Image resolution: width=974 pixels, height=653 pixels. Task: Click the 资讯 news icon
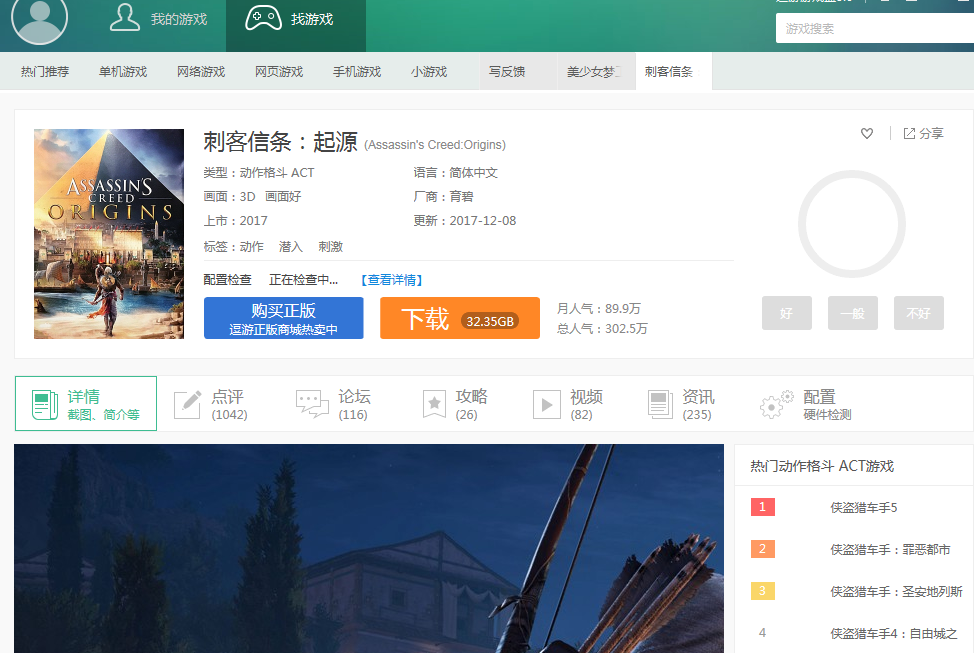[x=660, y=404]
